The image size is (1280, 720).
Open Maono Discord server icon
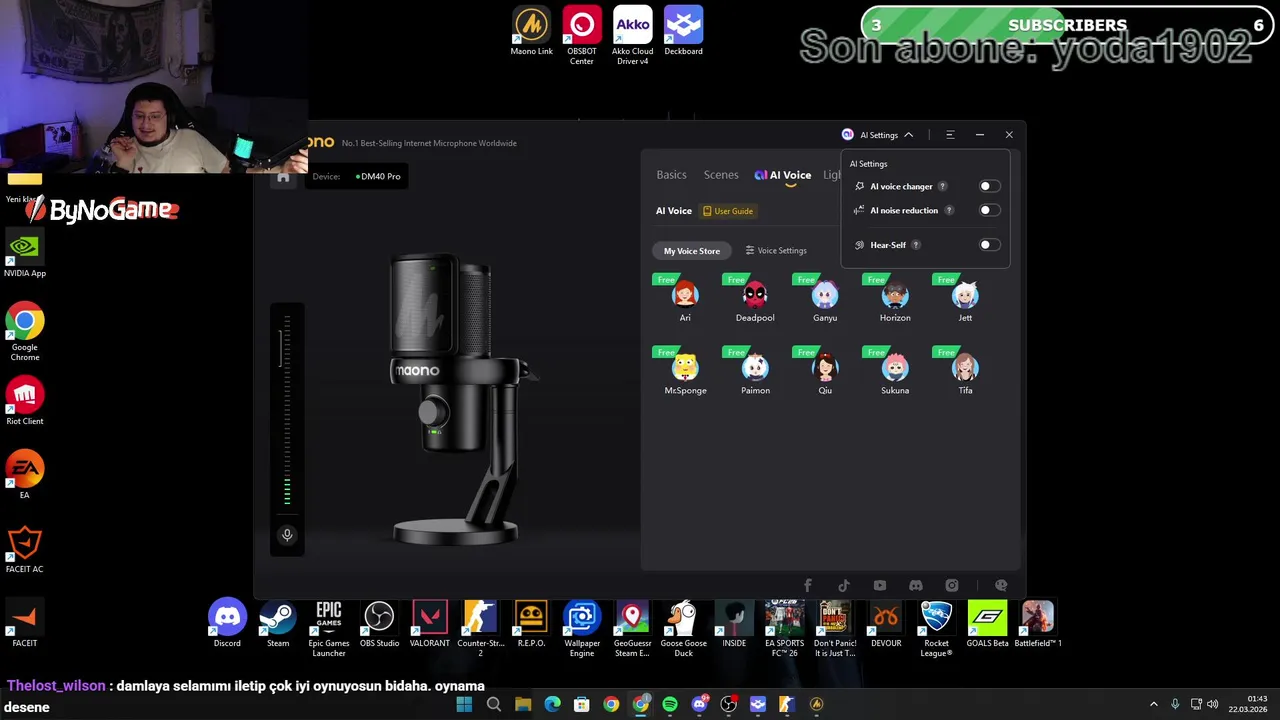916,585
